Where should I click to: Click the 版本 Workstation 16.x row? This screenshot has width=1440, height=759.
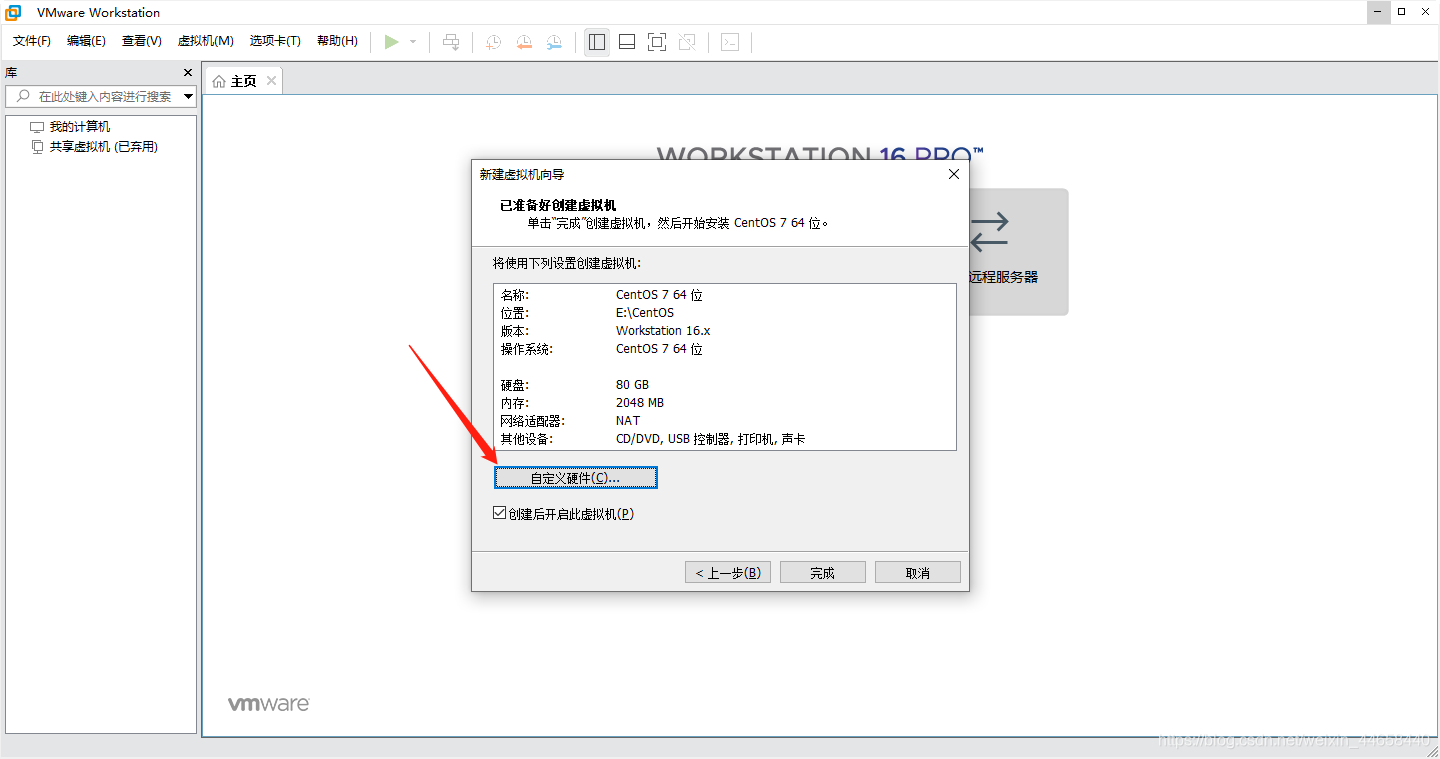(724, 331)
